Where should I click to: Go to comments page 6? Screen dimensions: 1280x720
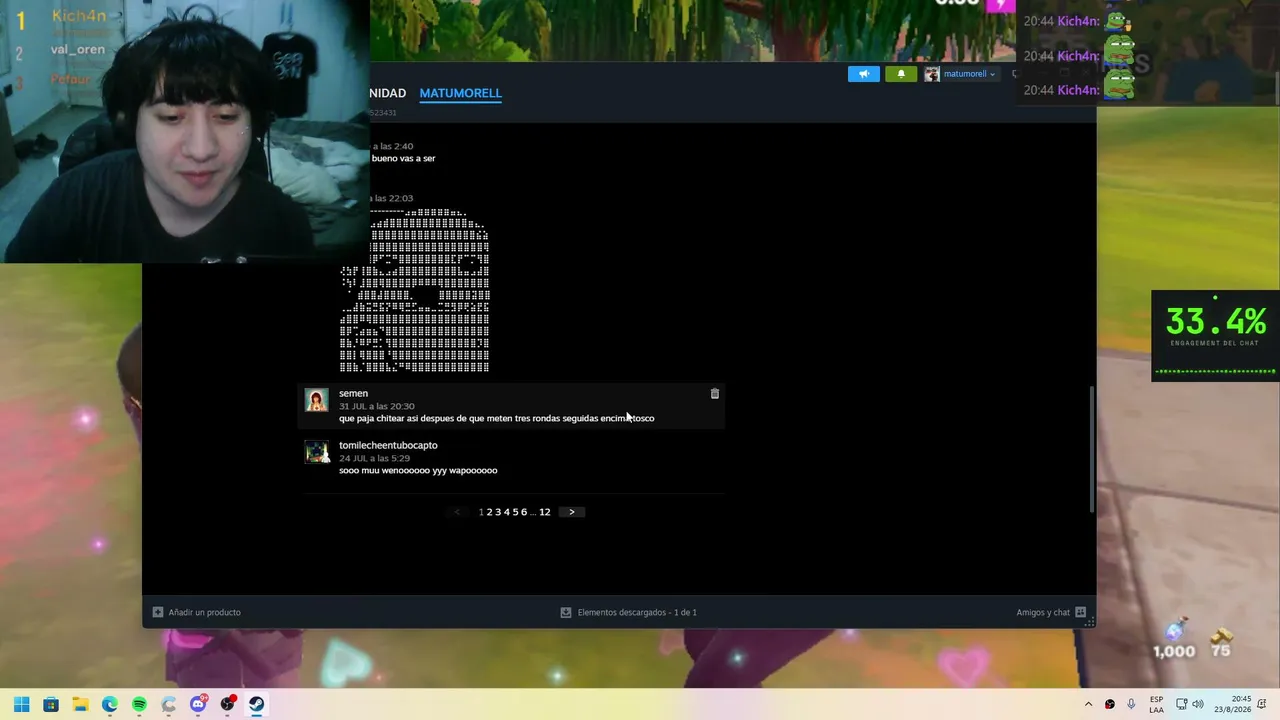[x=524, y=512]
